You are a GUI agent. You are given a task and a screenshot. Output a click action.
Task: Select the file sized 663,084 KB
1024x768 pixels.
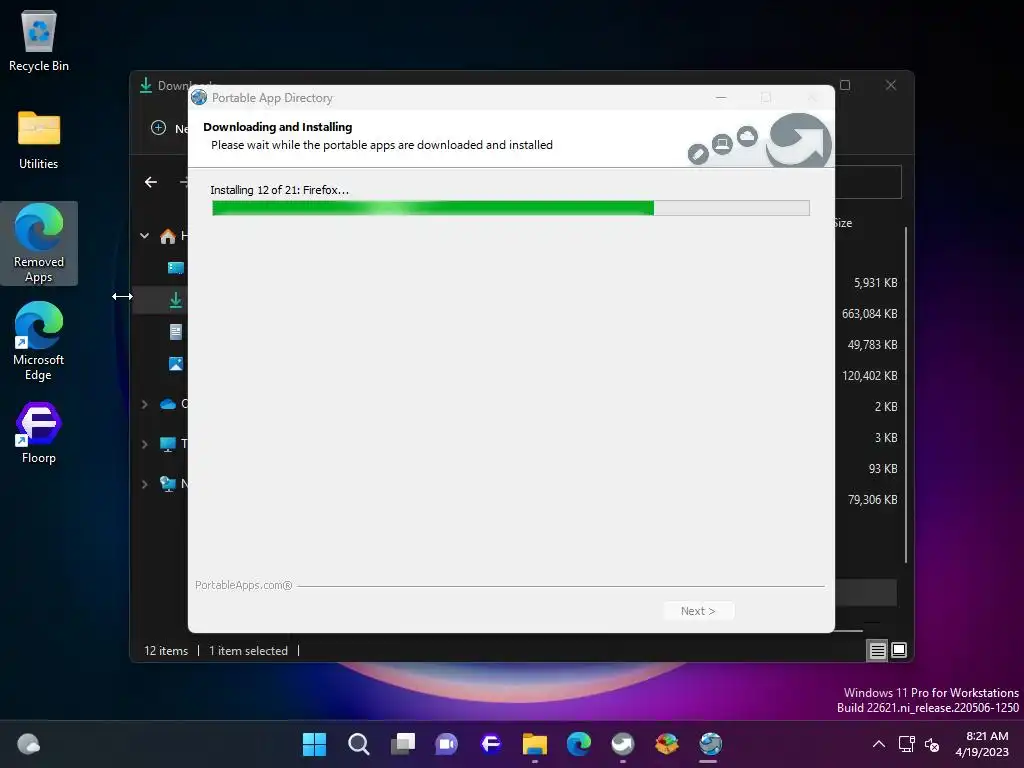(x=869, y=313)
